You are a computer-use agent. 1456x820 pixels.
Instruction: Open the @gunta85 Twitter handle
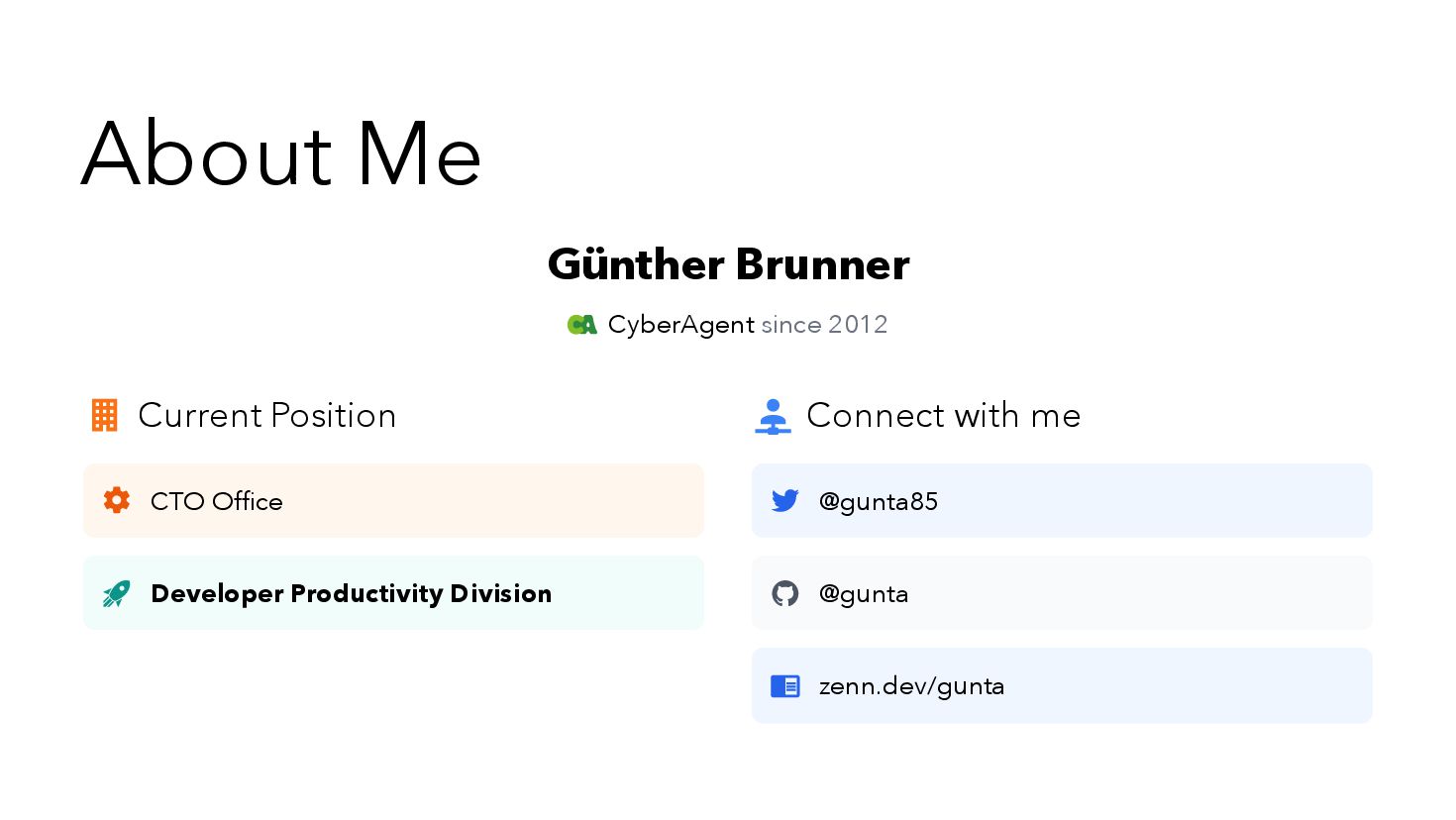[x=879, y=501]
